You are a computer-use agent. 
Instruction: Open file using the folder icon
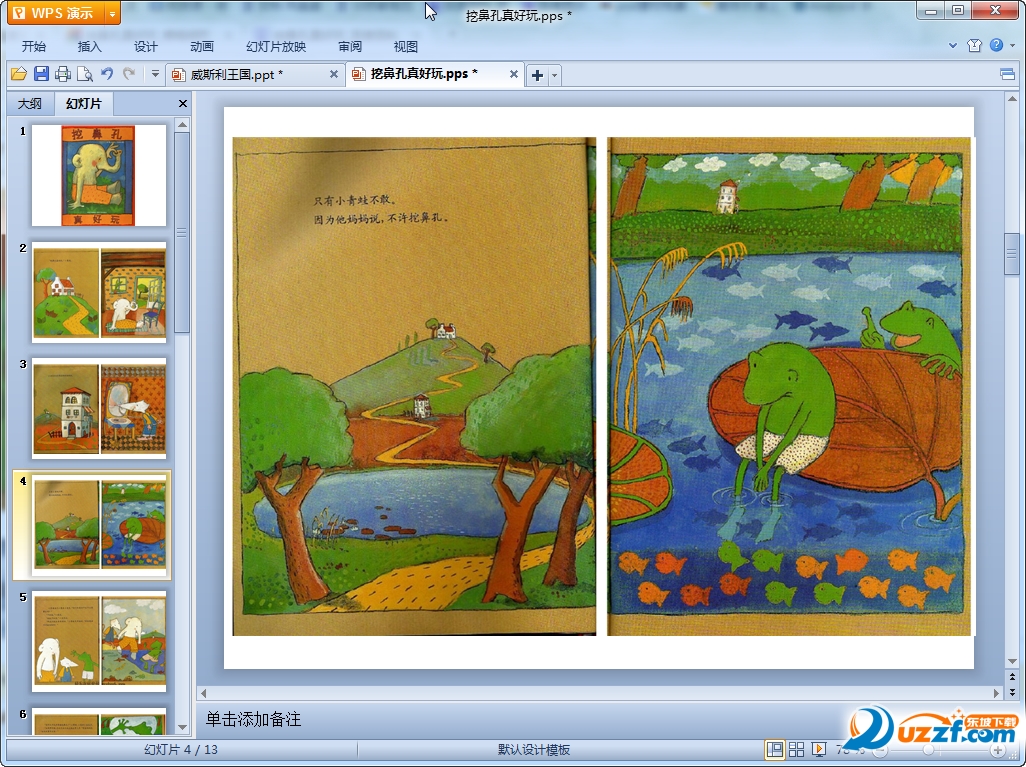18,74
